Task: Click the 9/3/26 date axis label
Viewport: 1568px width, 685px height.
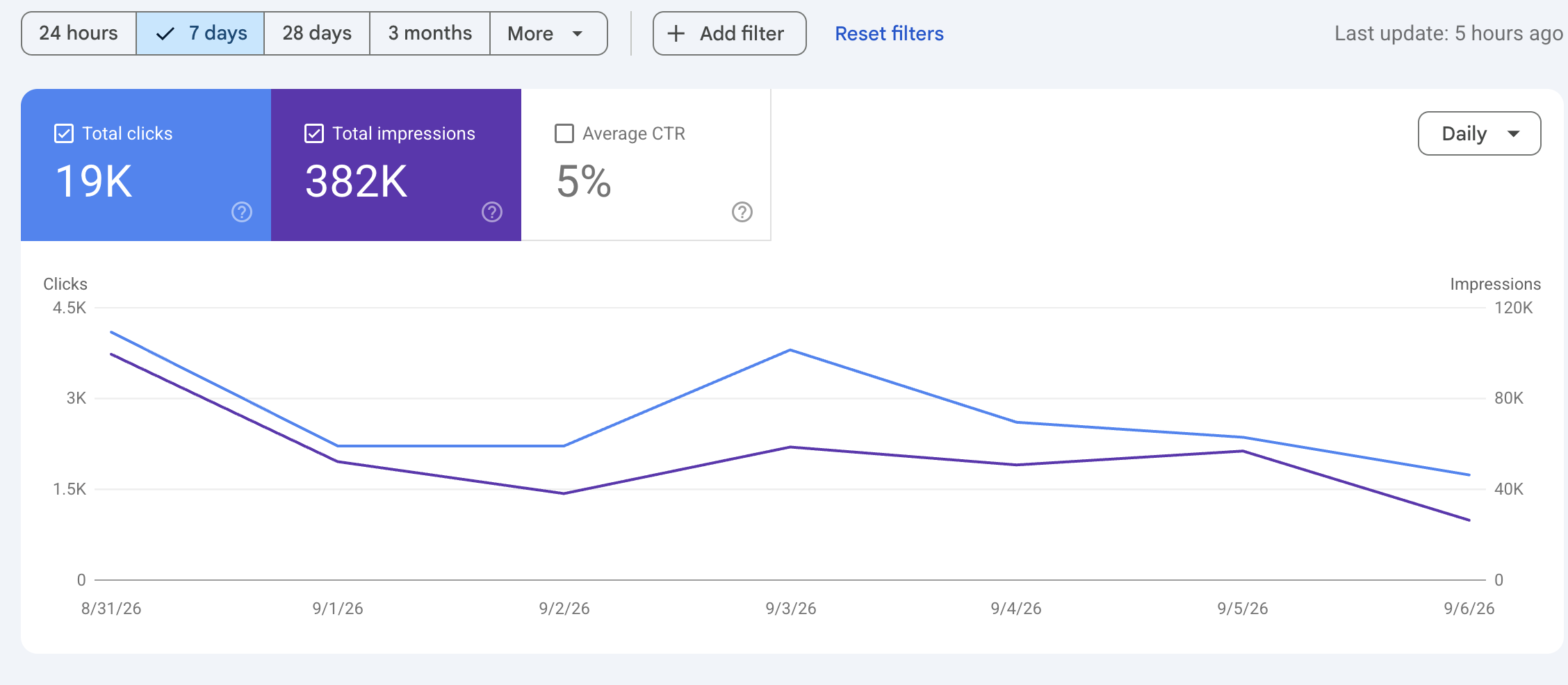Action: [791, 609]
